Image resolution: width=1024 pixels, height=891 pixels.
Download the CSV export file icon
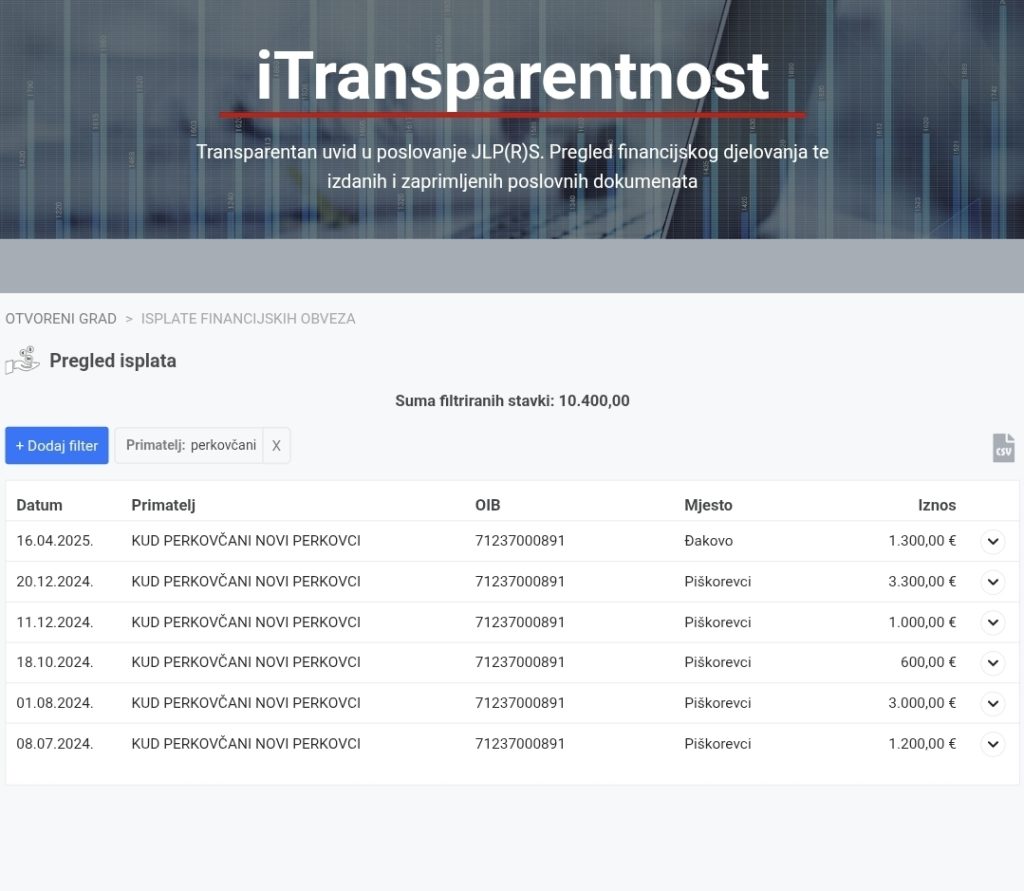tap(1003, 447)
